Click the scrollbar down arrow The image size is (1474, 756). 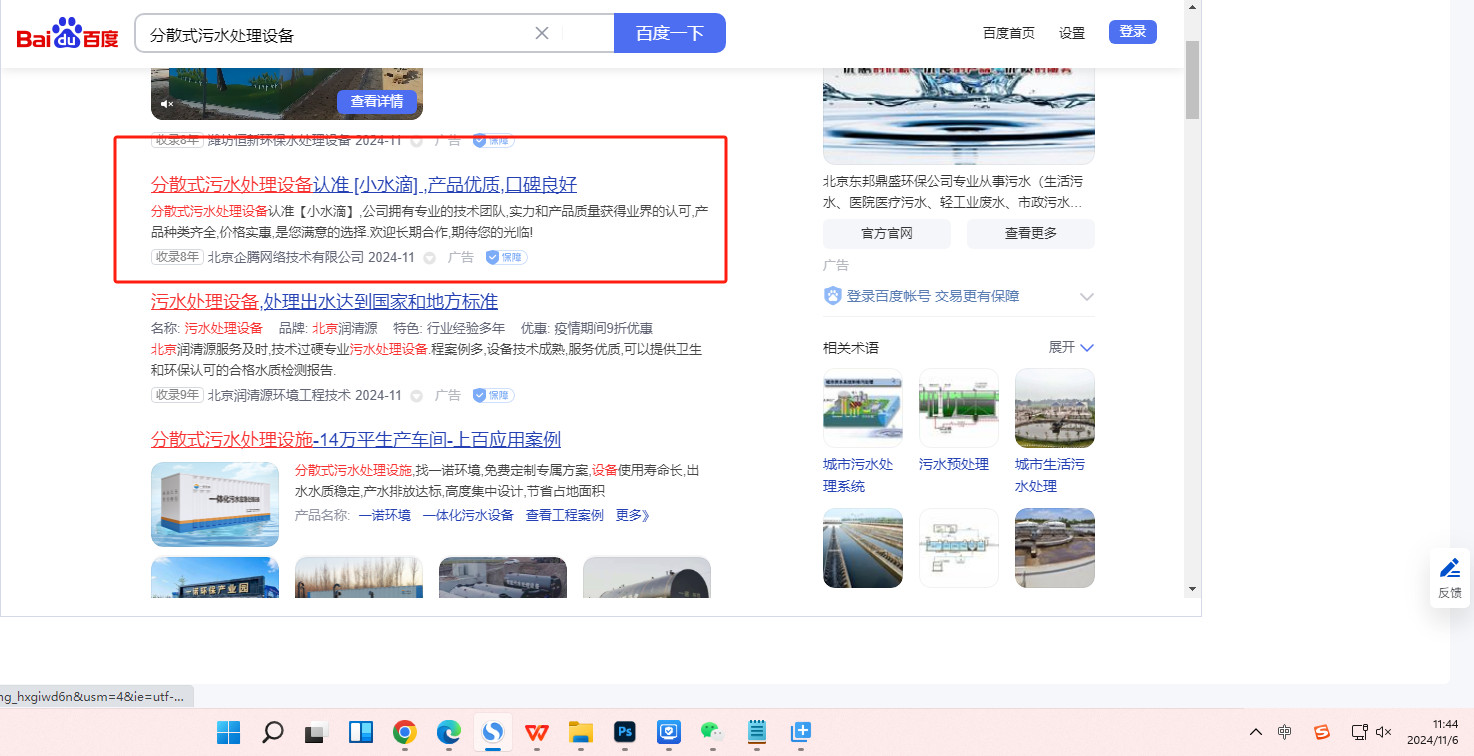(1192, 589)
